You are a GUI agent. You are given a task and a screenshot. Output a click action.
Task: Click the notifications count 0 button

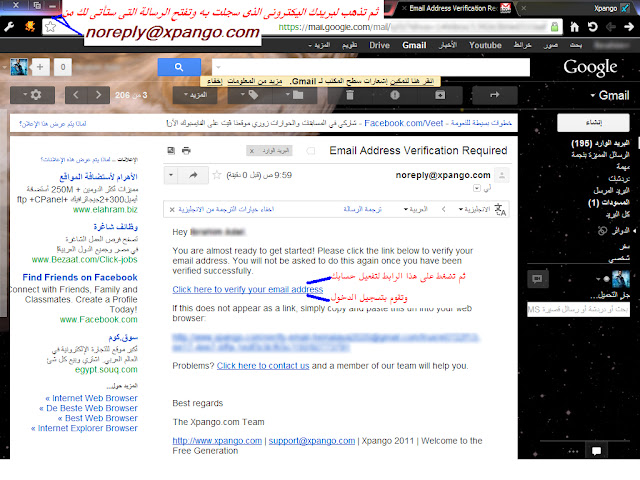pos(62,67)
